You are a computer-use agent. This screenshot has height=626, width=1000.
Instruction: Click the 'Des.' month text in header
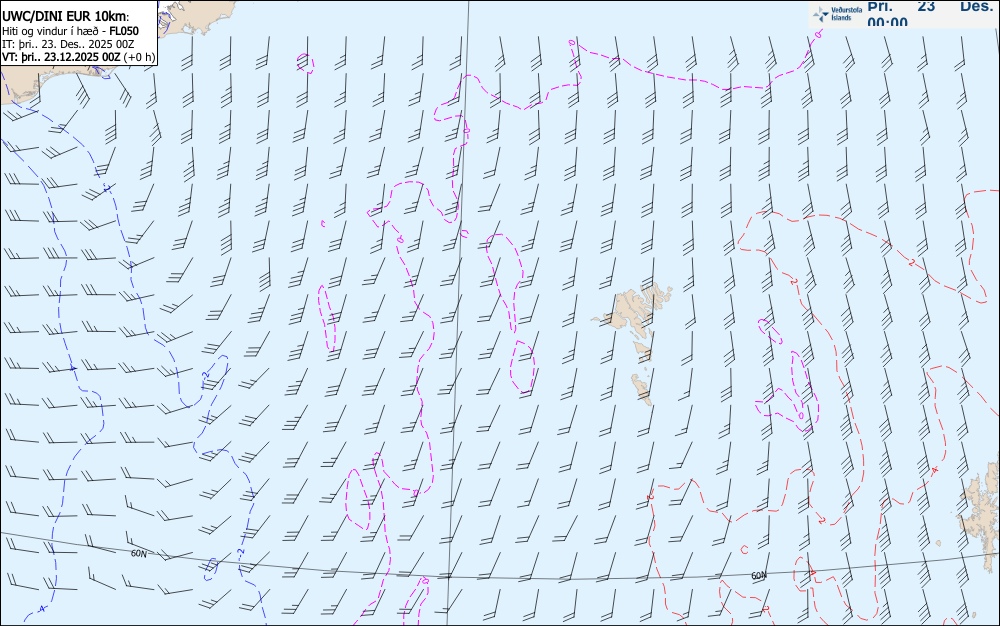[x=977, y=6]
